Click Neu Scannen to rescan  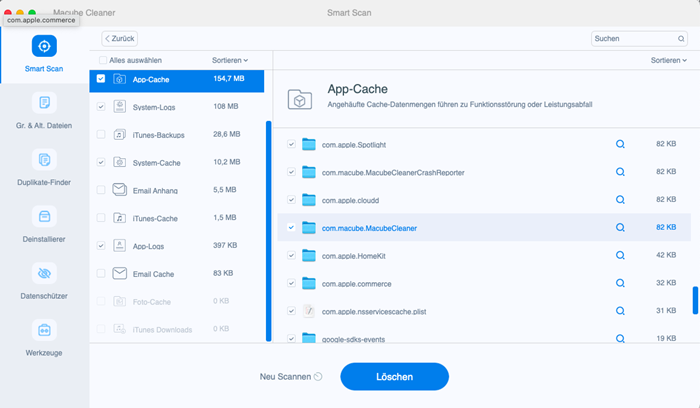pos(291,377)
